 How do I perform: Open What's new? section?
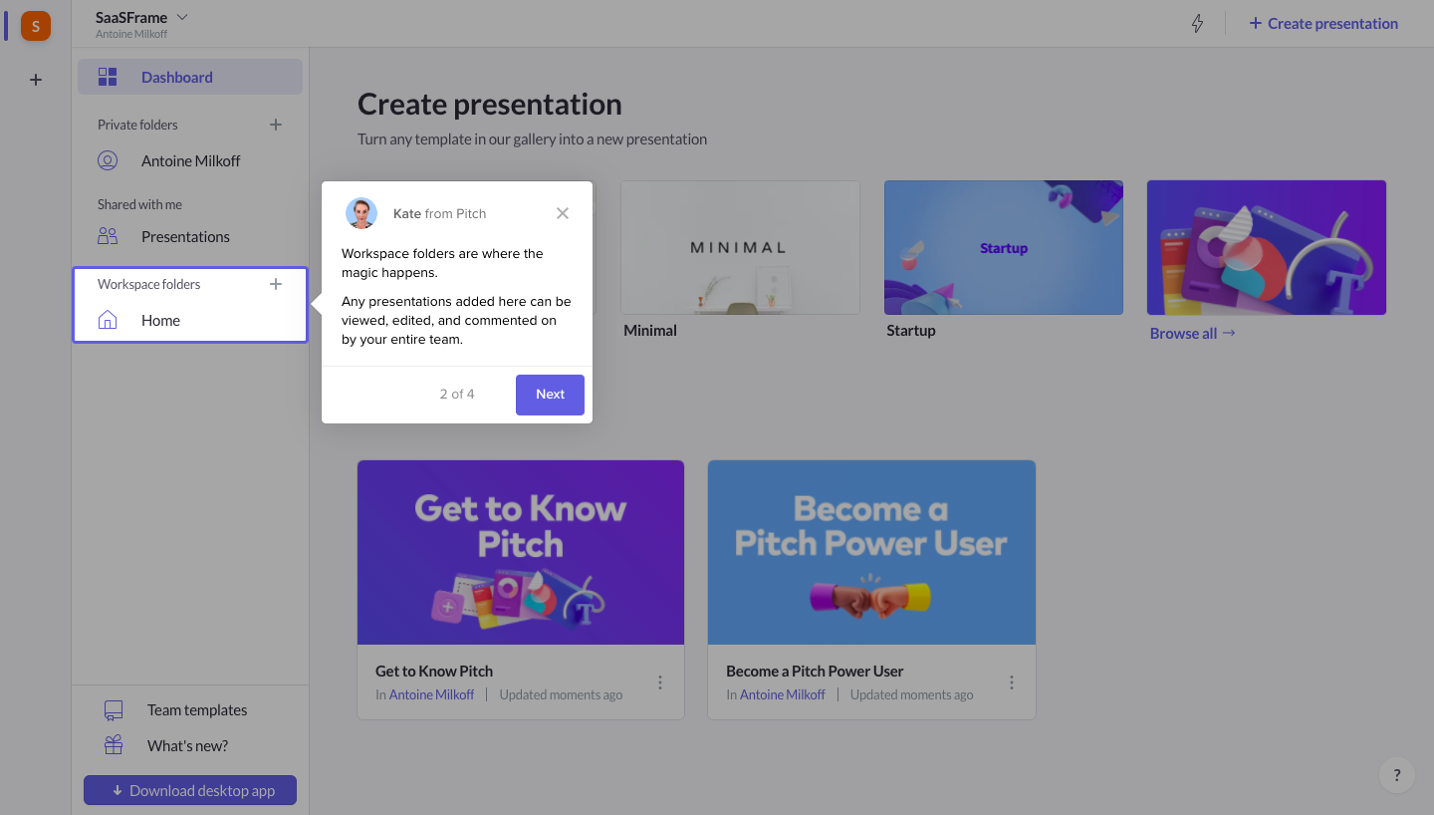tap(190, 746)
